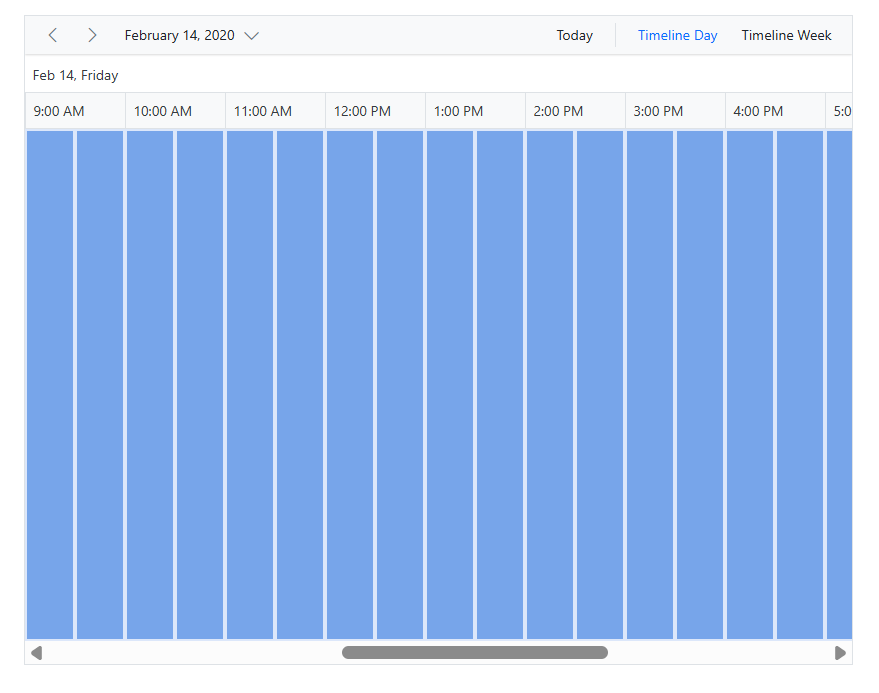The width and height of the screenshot is (879, 693).
Task: Select the 1:00 PM time header
Action: [x=475, y=111]
